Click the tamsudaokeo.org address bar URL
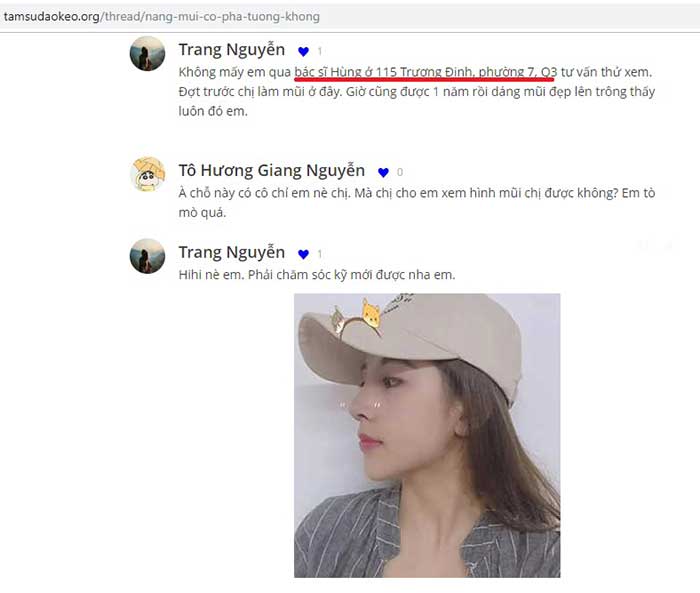 pos(162,17)
